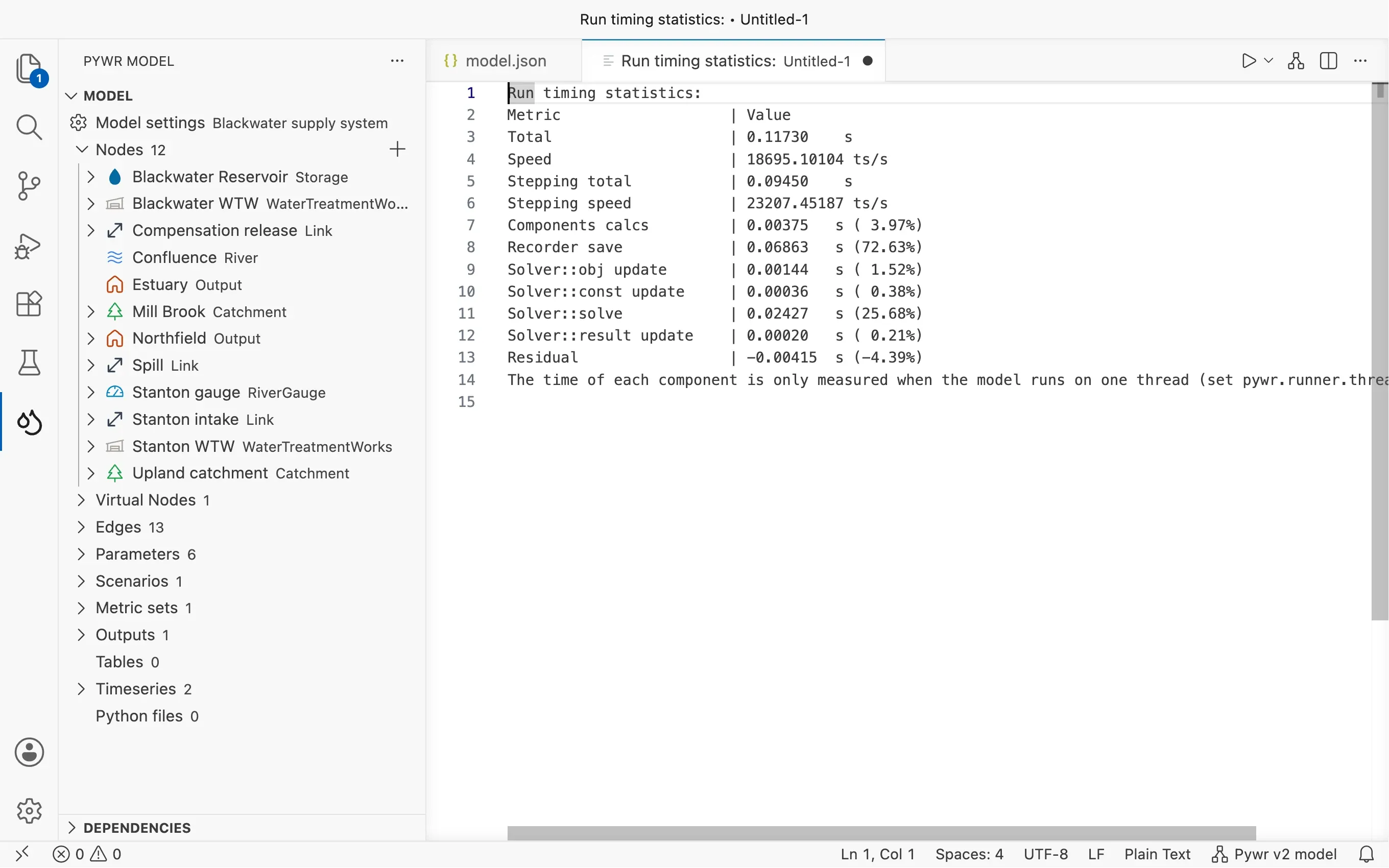Image resolution: width=1389 pixels, height=868 pixels.
Task: Click Pywr v2 model status item
Action: pyautogui.click(x=1274, y=854)
